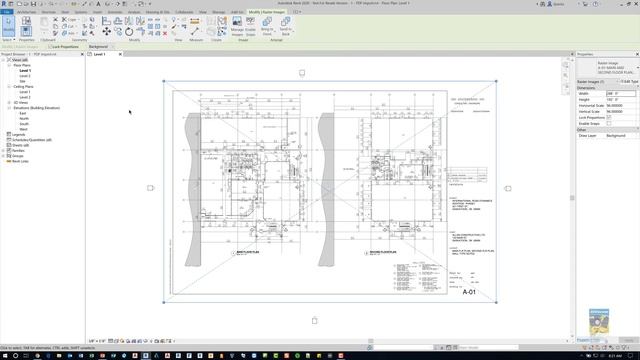
Task: Click the Horizontal Scale value field
Action: coord(621,106)
